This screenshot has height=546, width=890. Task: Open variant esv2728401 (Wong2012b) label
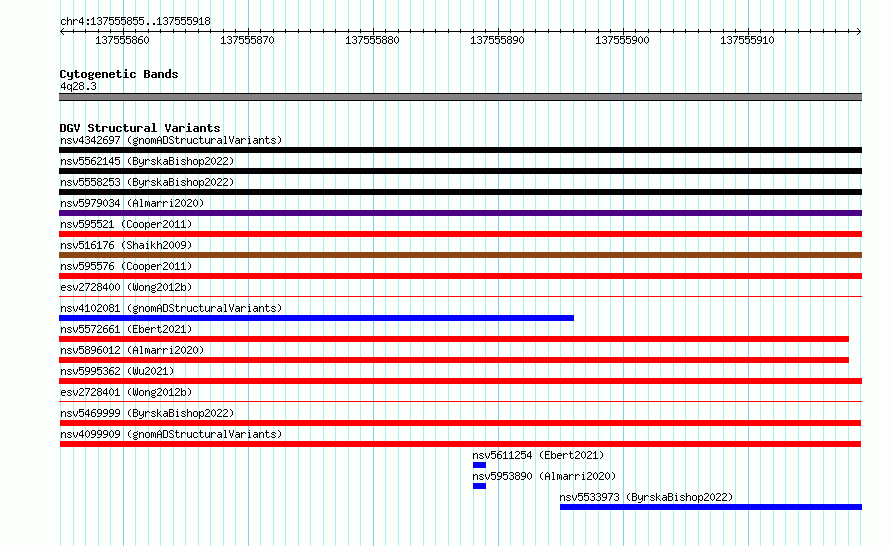click(x=126, y=392)
